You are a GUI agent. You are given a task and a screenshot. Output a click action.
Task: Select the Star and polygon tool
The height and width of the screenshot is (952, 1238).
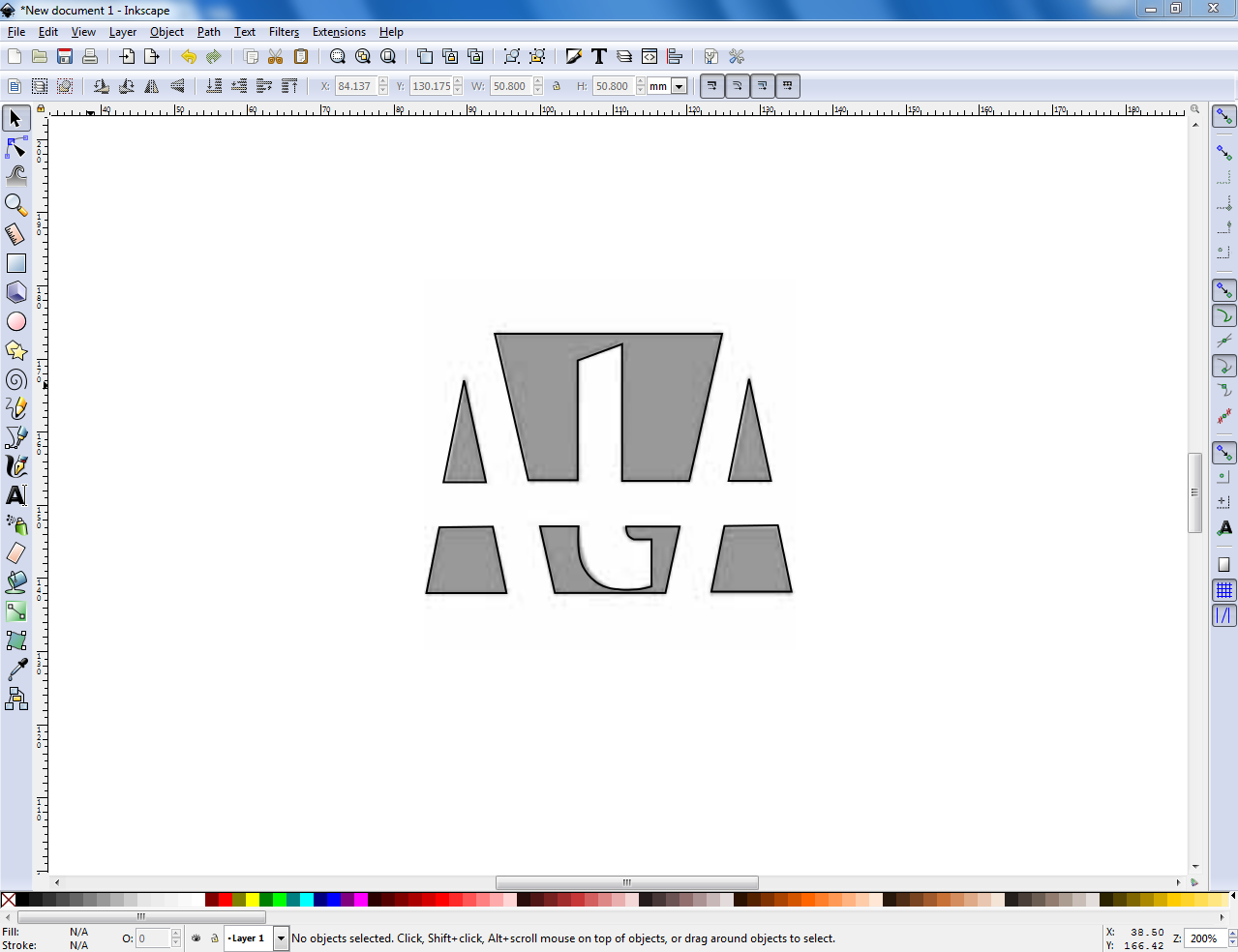point(15,350)
